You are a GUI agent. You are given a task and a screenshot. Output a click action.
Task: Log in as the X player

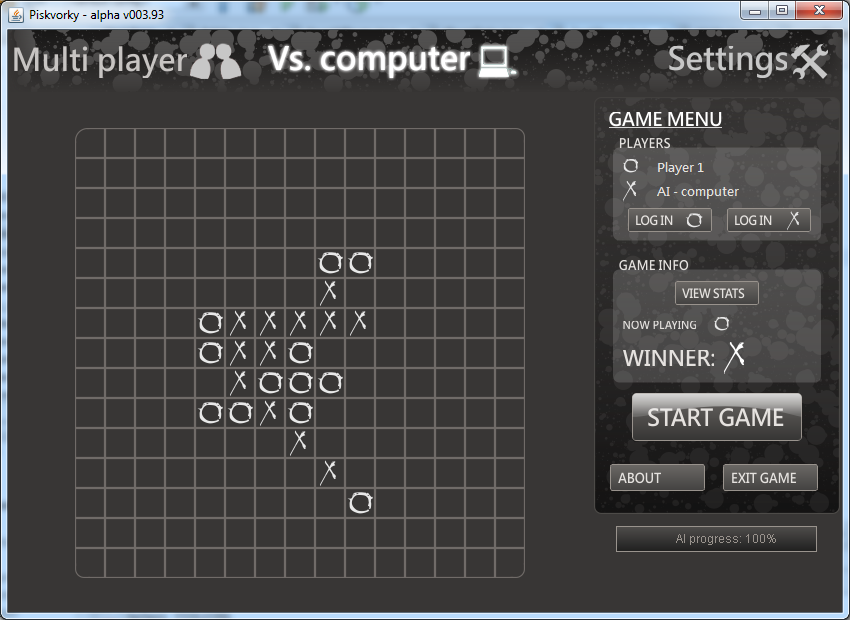[769, 220]
